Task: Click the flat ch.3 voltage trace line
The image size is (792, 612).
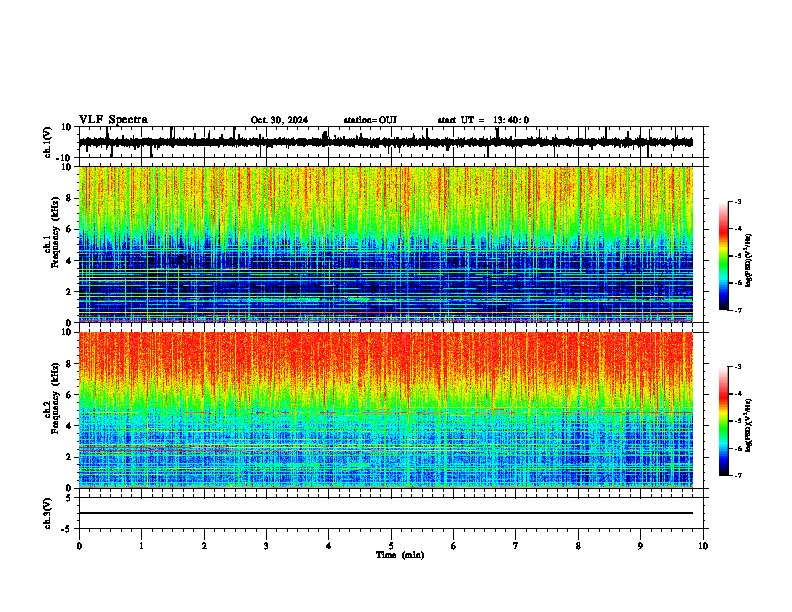Action: click(385, 513)
